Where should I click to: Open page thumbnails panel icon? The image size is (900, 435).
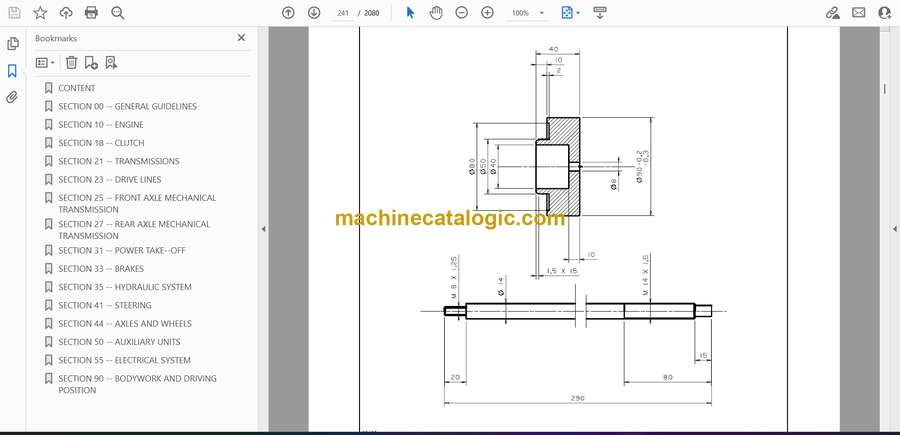point(13,44)
